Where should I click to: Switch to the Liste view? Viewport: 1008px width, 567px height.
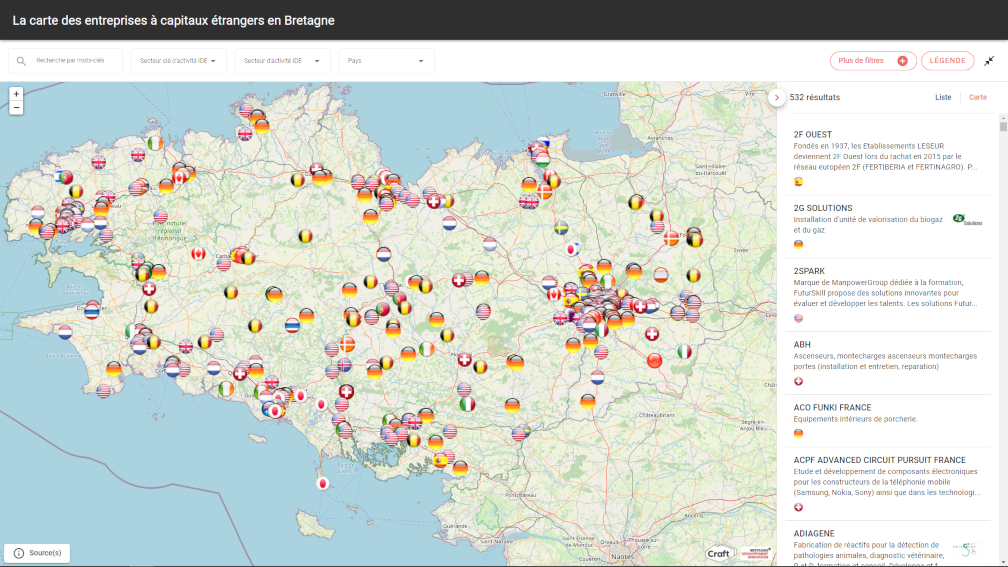tap(943, 97)
